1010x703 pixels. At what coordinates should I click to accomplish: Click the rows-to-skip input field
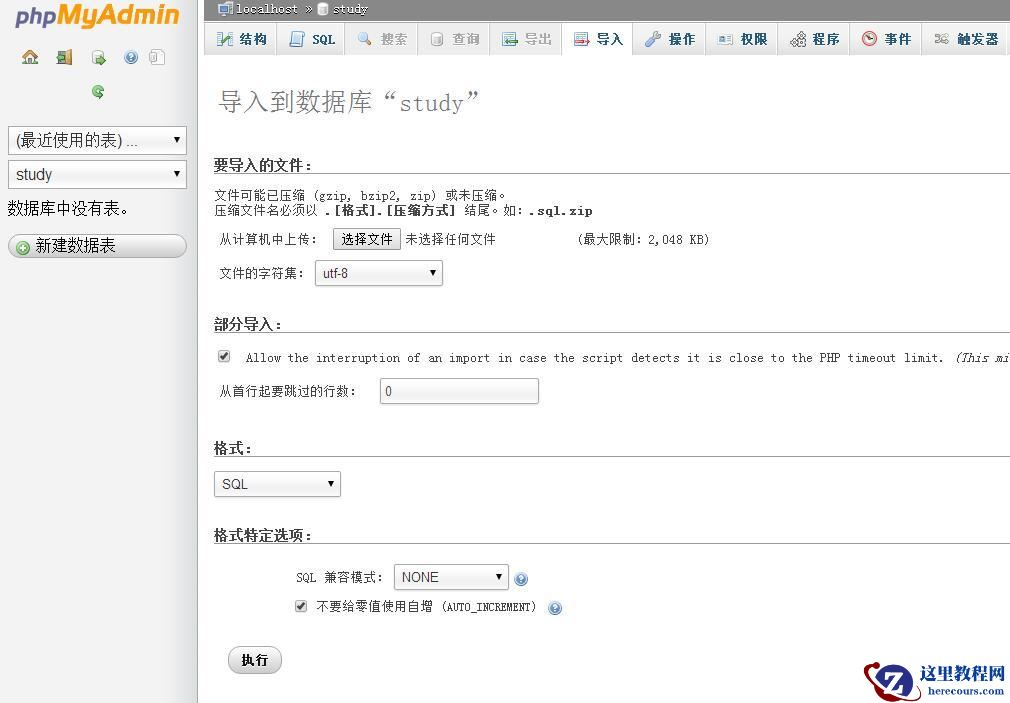459,391
